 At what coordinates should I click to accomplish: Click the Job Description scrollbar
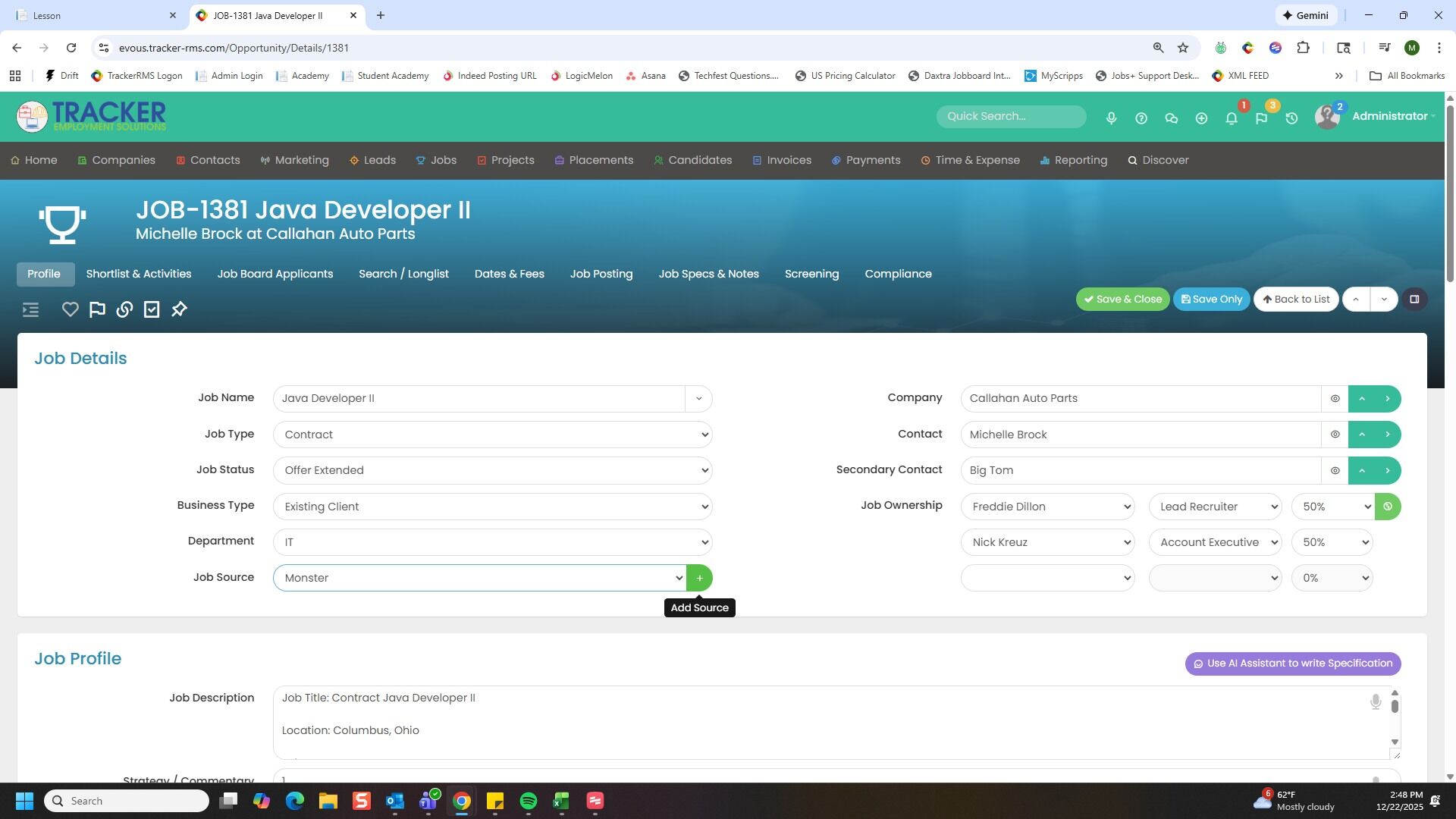click(x=1395, y=706)
